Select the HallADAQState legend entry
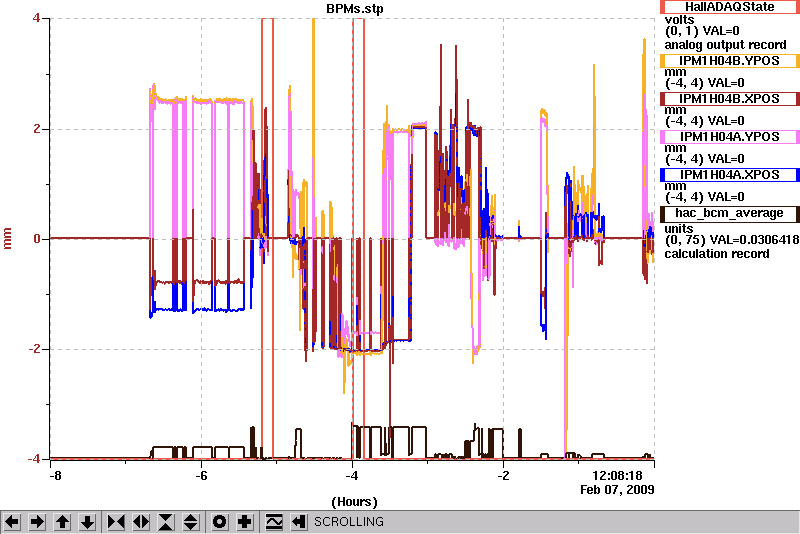Image resolution: width=800 pixels, height=534 pixels. tap(730, 7)
